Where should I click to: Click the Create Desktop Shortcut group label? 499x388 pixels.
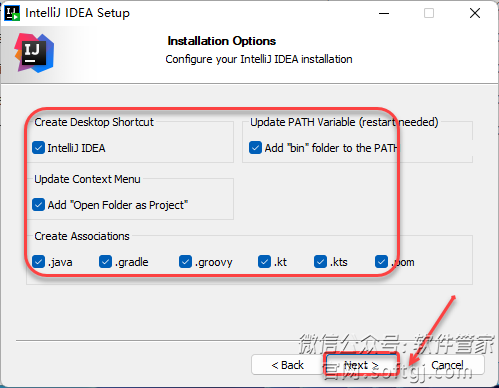[x=94, y=122]
